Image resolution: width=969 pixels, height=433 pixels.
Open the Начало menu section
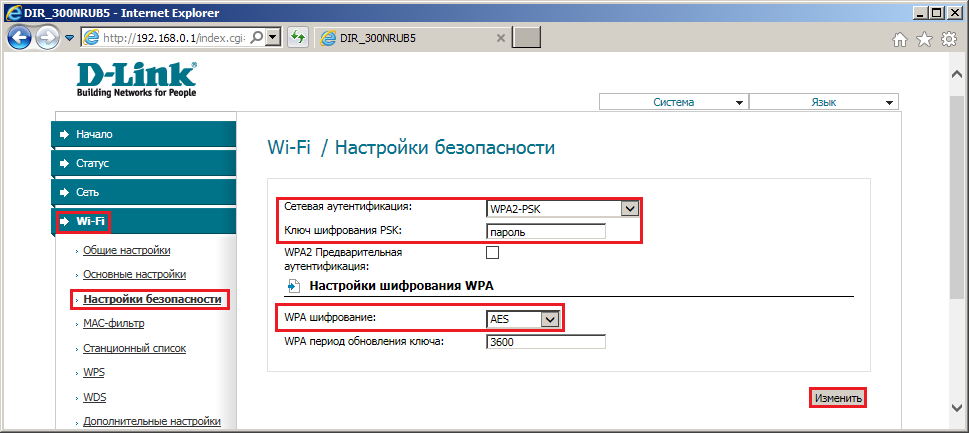tap(143, 134)
